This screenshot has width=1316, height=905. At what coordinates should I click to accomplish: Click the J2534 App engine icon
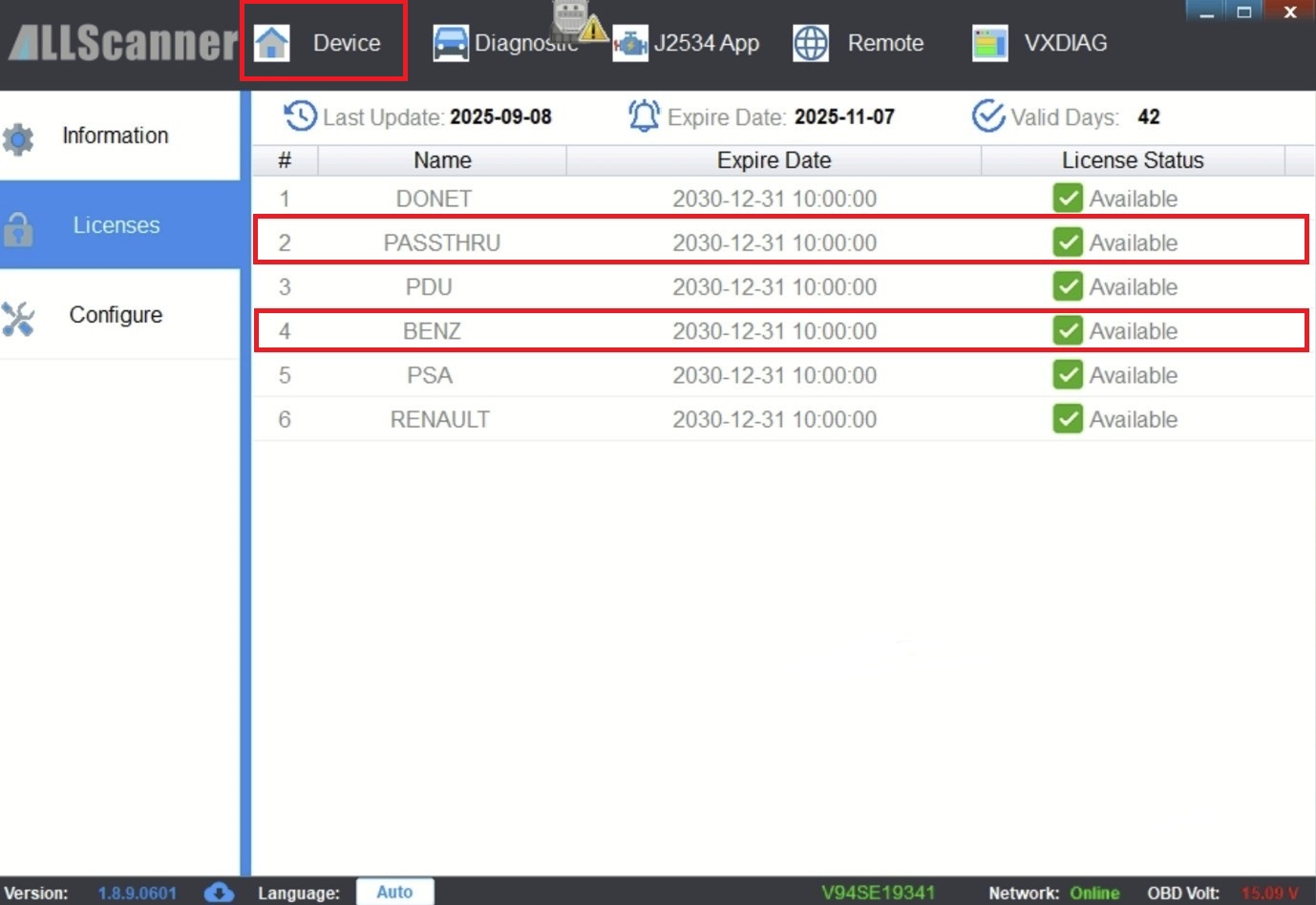coord(630,43)
